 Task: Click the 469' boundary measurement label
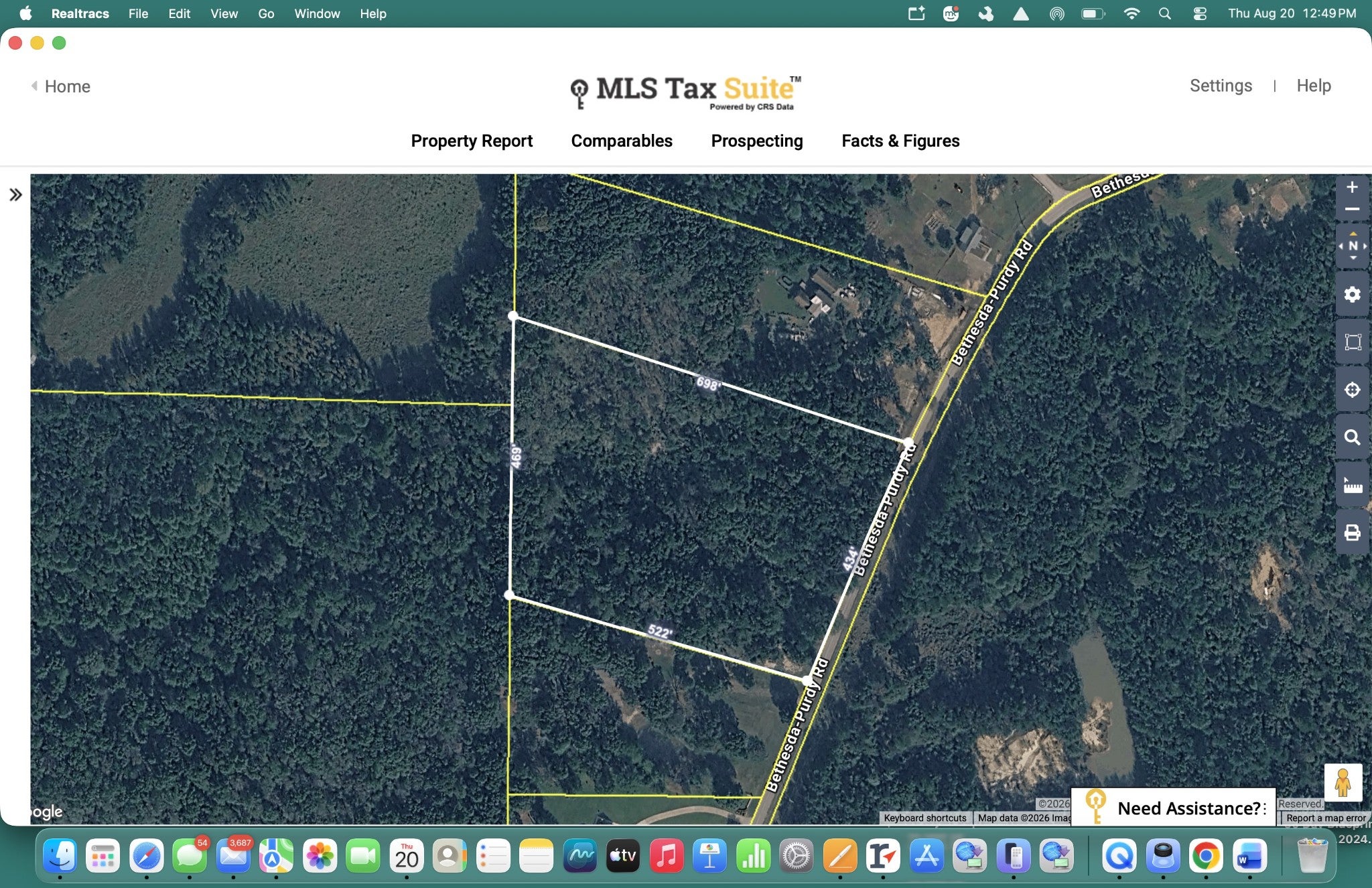(x=516, y=457)
